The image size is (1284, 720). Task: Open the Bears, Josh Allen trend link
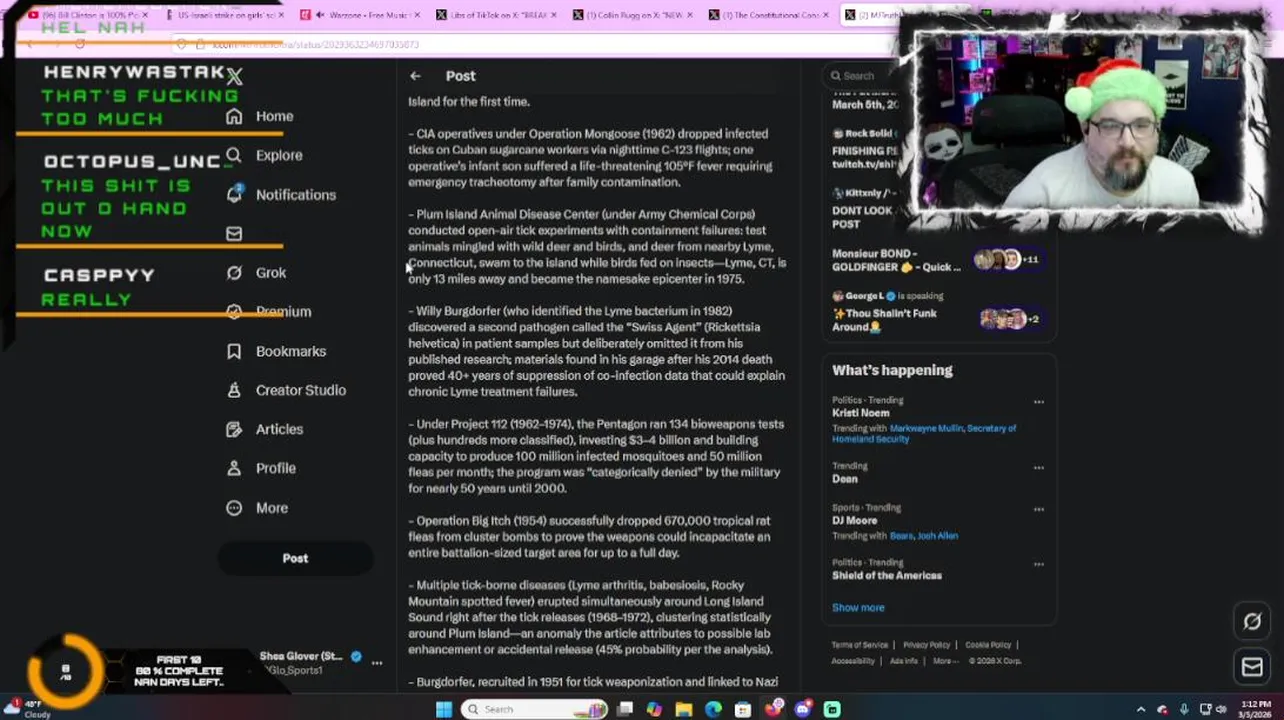coord(923,536)
